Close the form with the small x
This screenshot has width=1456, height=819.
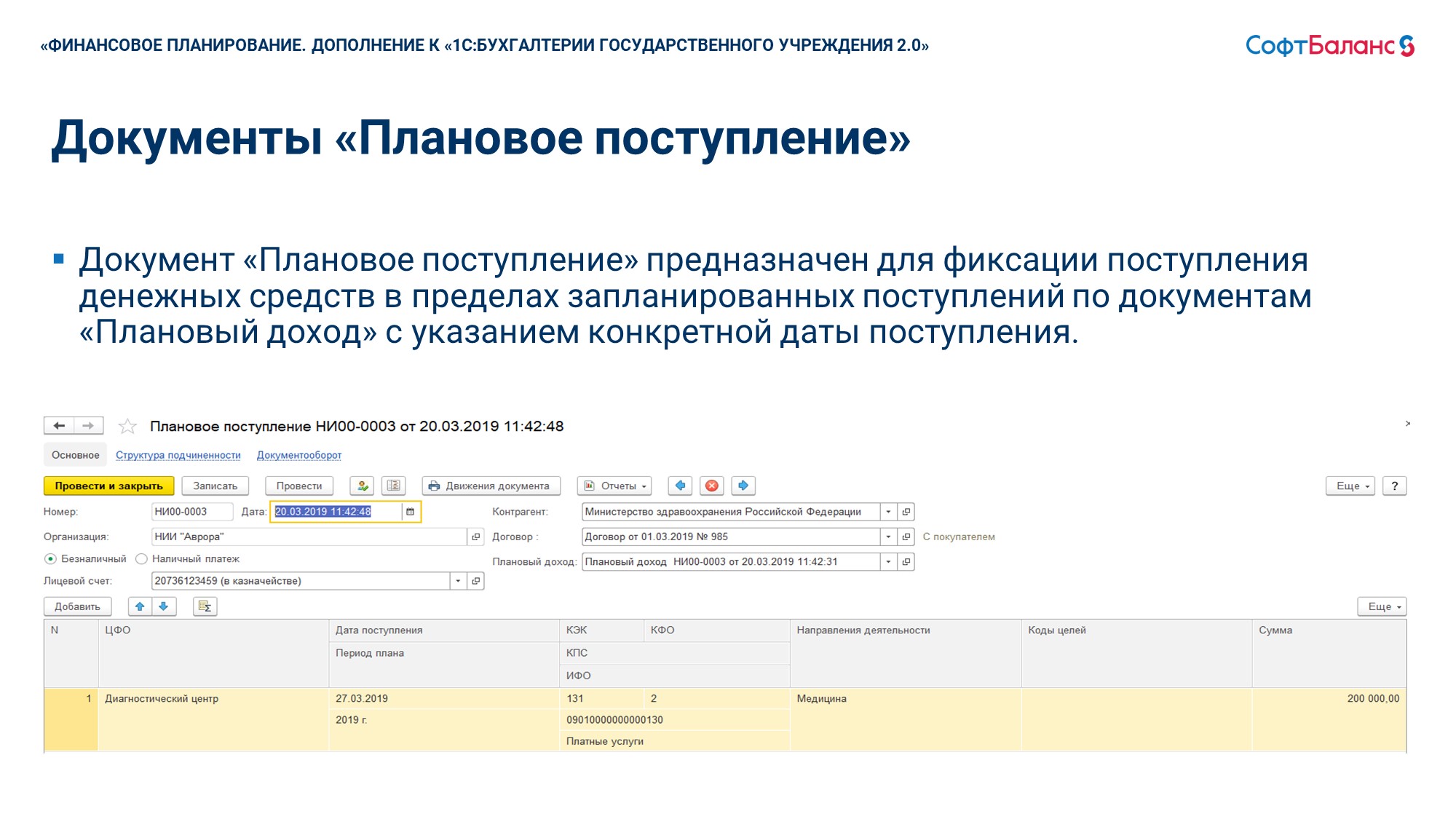[x=1408, y=423]
